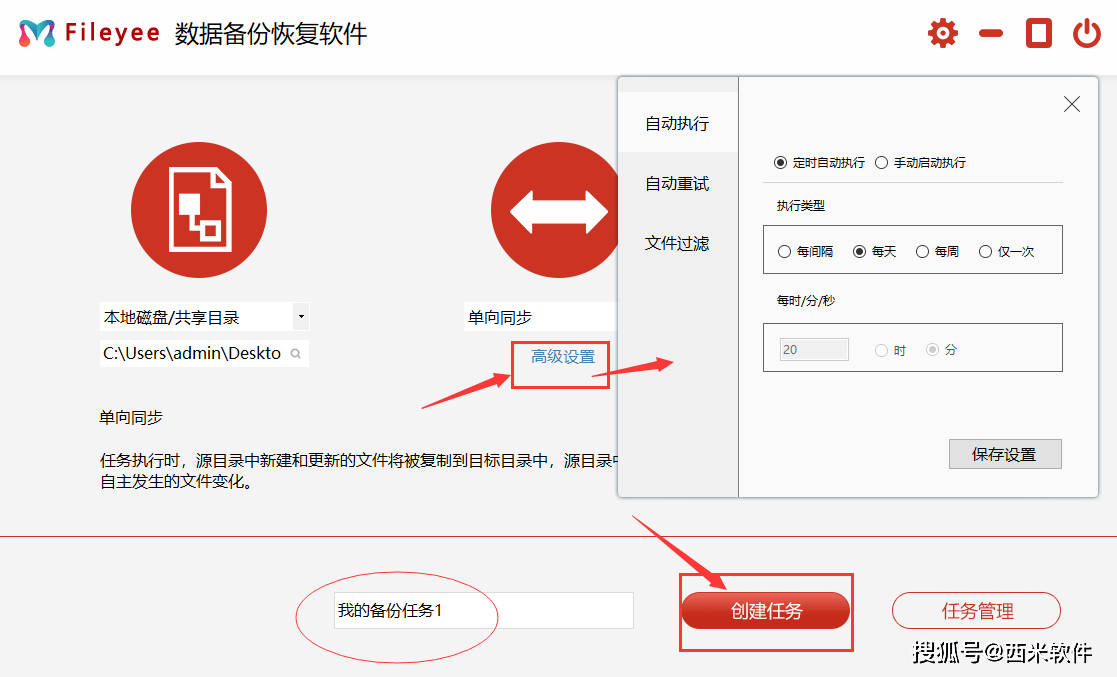Image resolution: width=1117 pixels, height=677 pixels.
Task: Click the source path field C:\Users\admin\Deskto
Action: point(204,353)
